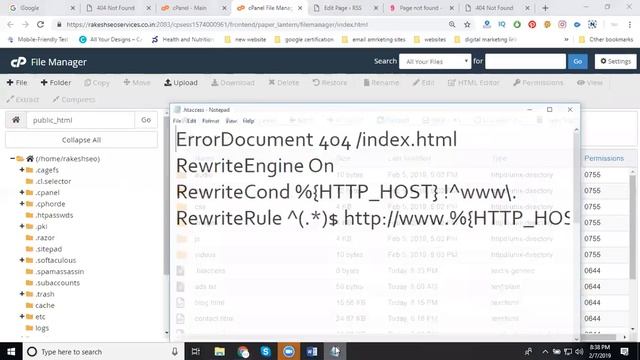Open the Windows Start menu
Image resolution: width=640 pixels, height=360 pixels.
11,351
